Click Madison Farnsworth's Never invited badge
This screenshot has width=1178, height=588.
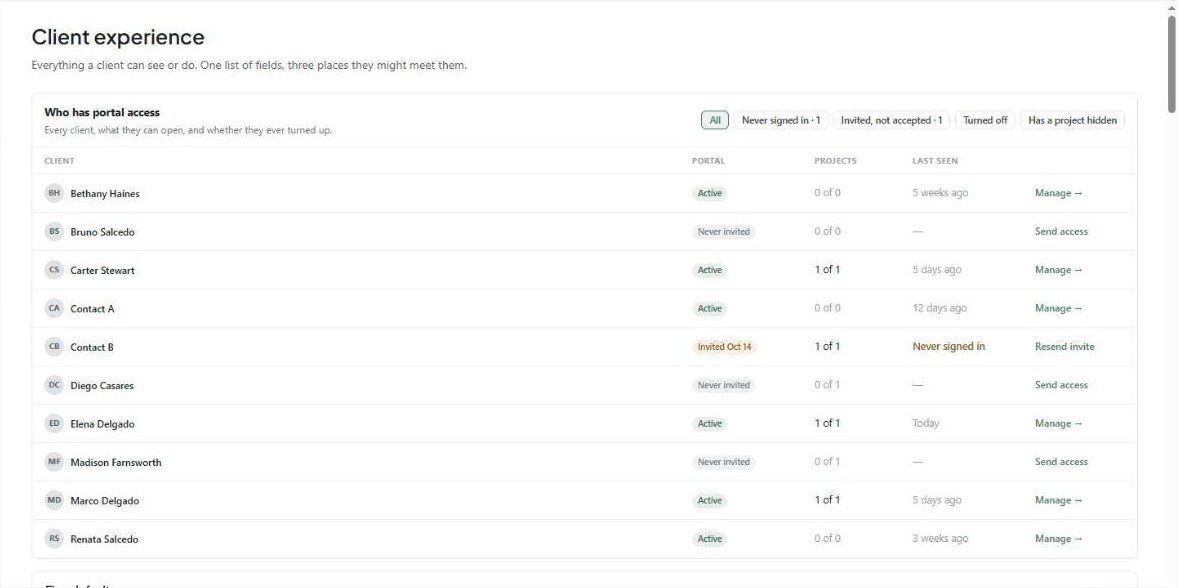coord(723,462)
